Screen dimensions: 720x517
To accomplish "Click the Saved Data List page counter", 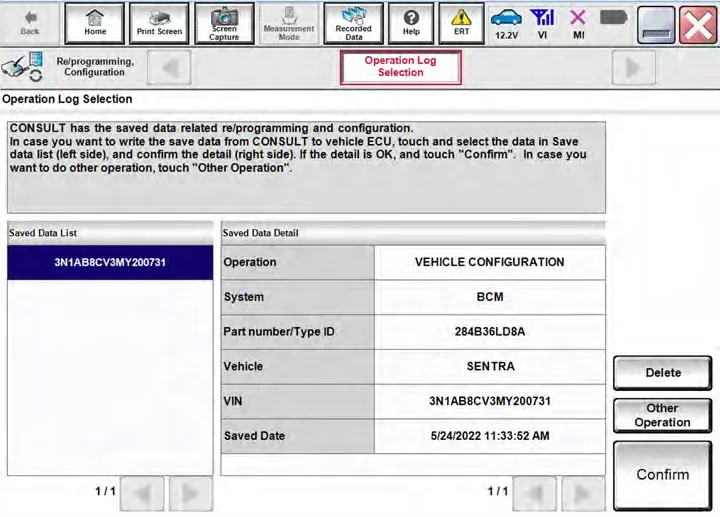I will tap(105, 491).
